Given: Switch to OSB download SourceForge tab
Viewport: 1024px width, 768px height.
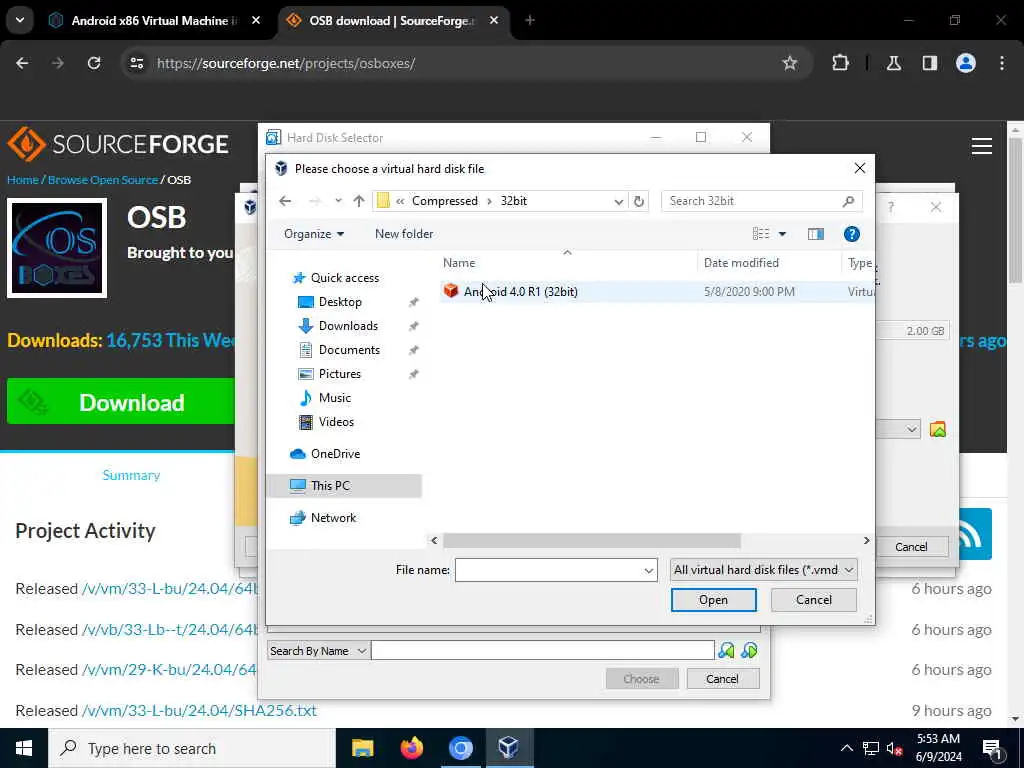Looking at the screenshot, I should point(394,21).
